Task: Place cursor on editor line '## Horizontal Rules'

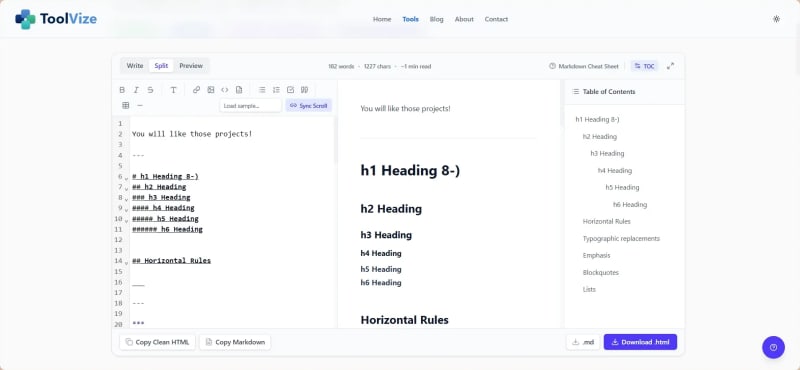Action: pyautogui.click(x=171, y=260)
